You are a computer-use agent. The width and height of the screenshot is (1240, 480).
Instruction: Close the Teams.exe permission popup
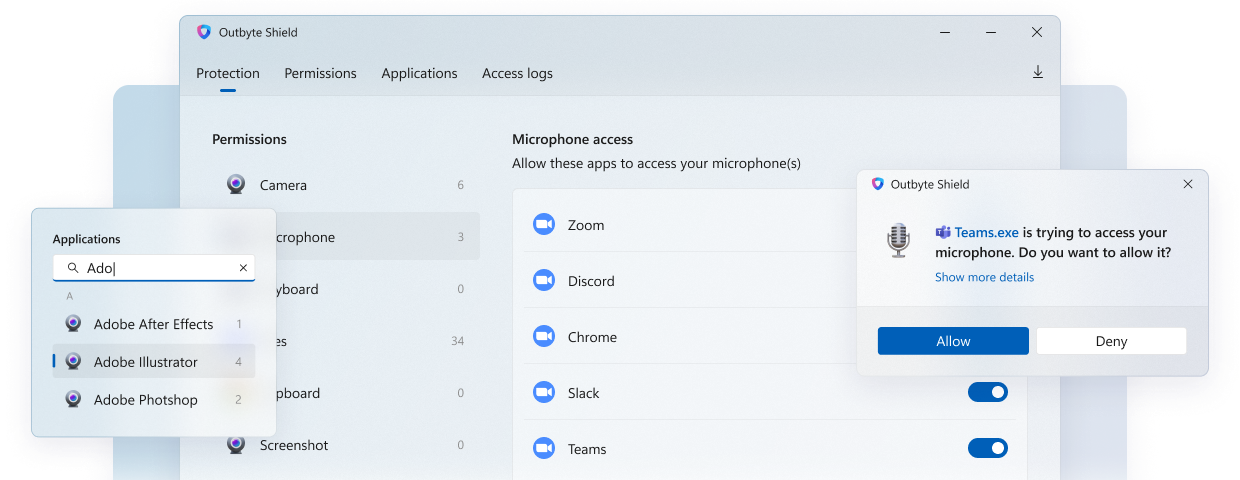1188,184
